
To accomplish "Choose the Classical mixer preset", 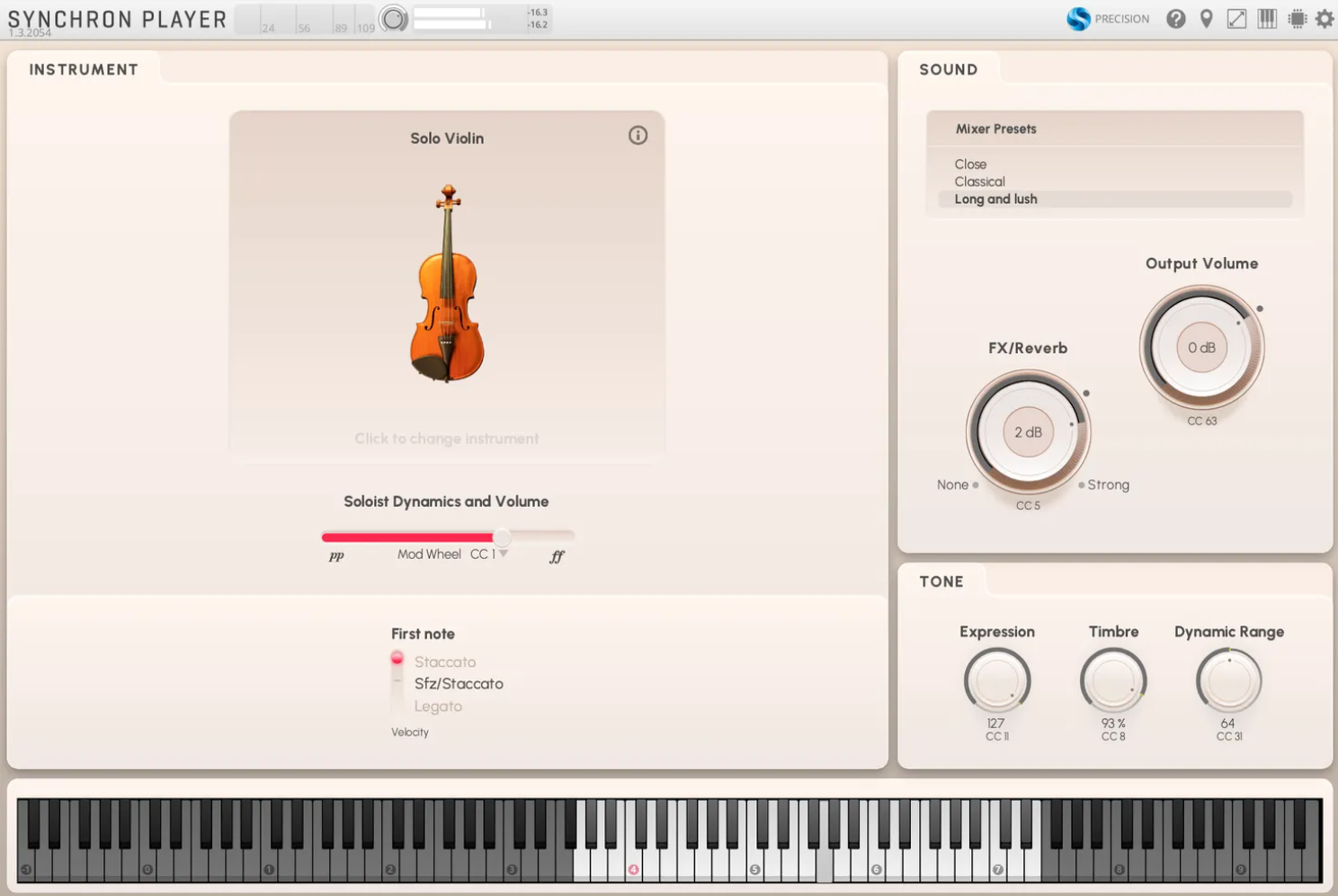I will 979,182.
